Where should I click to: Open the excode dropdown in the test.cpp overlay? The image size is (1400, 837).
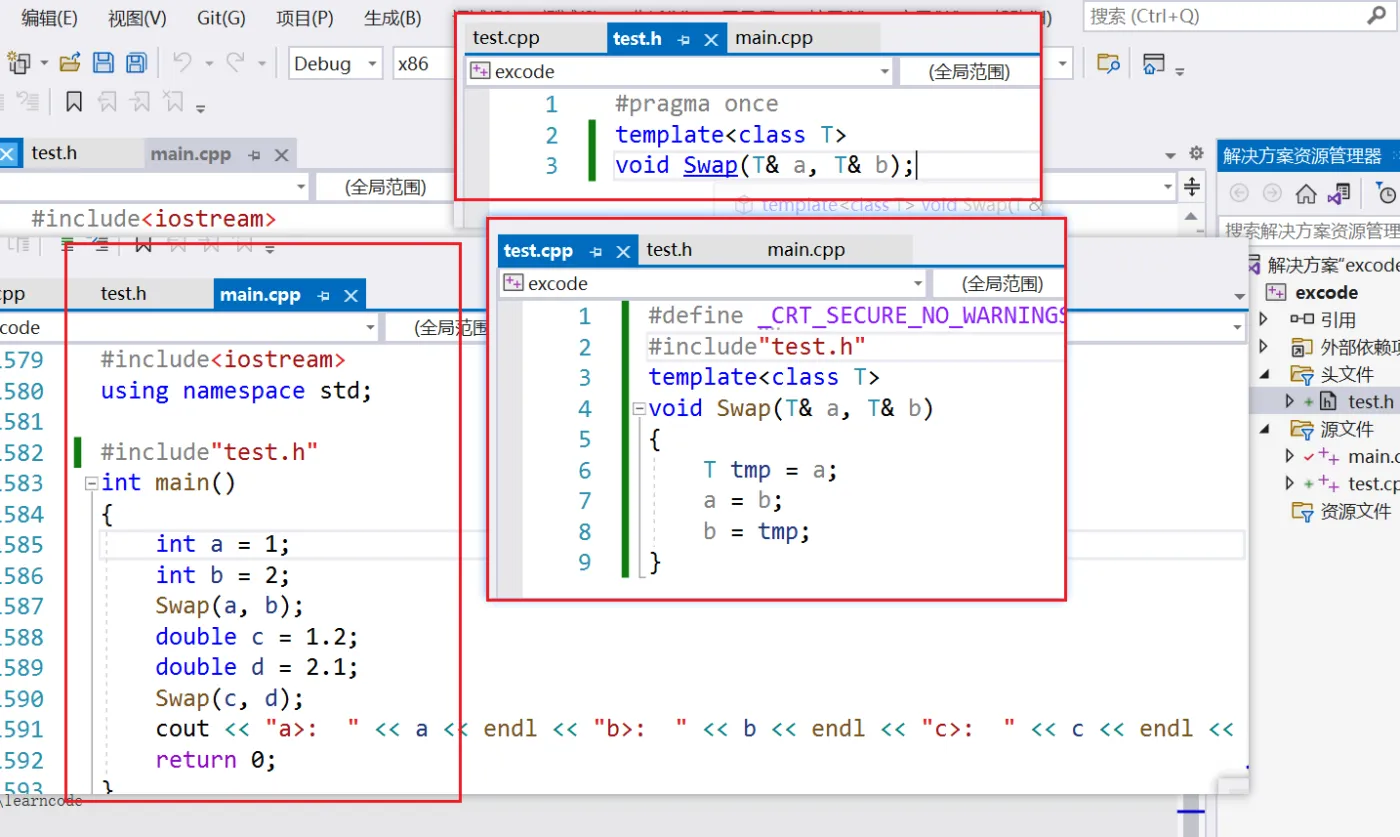711,283
